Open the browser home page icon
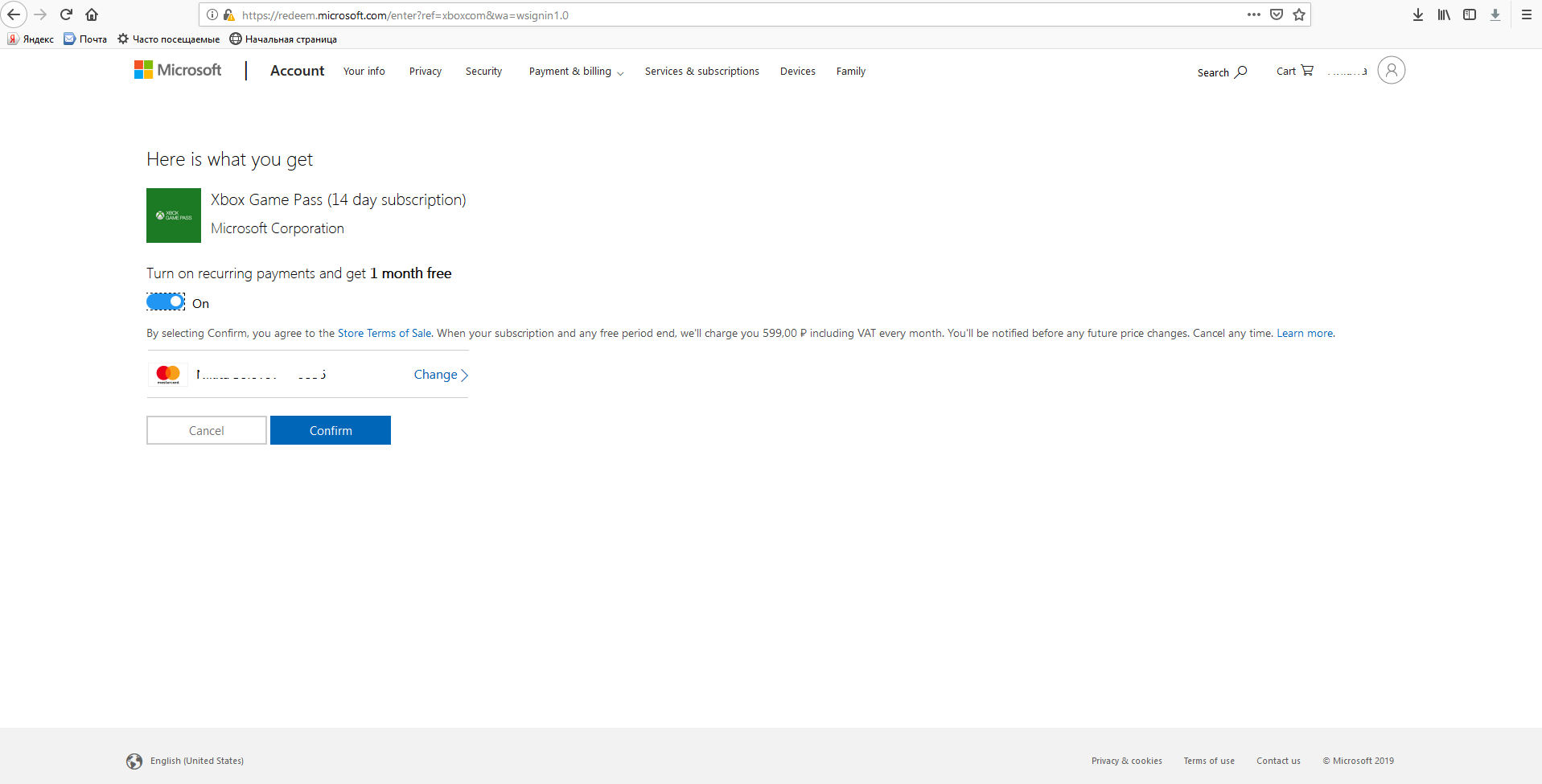 click(x=92, y=14)
